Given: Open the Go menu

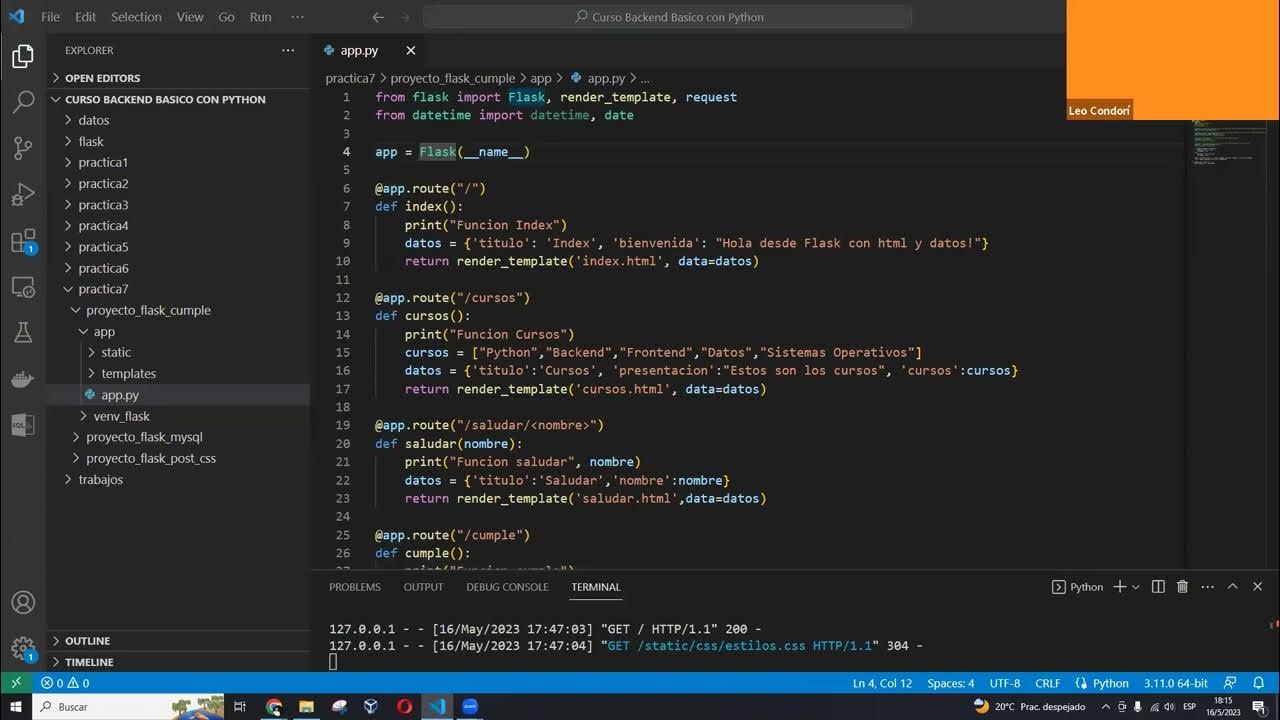Looking at the screenshot, I should pos(226,17).
